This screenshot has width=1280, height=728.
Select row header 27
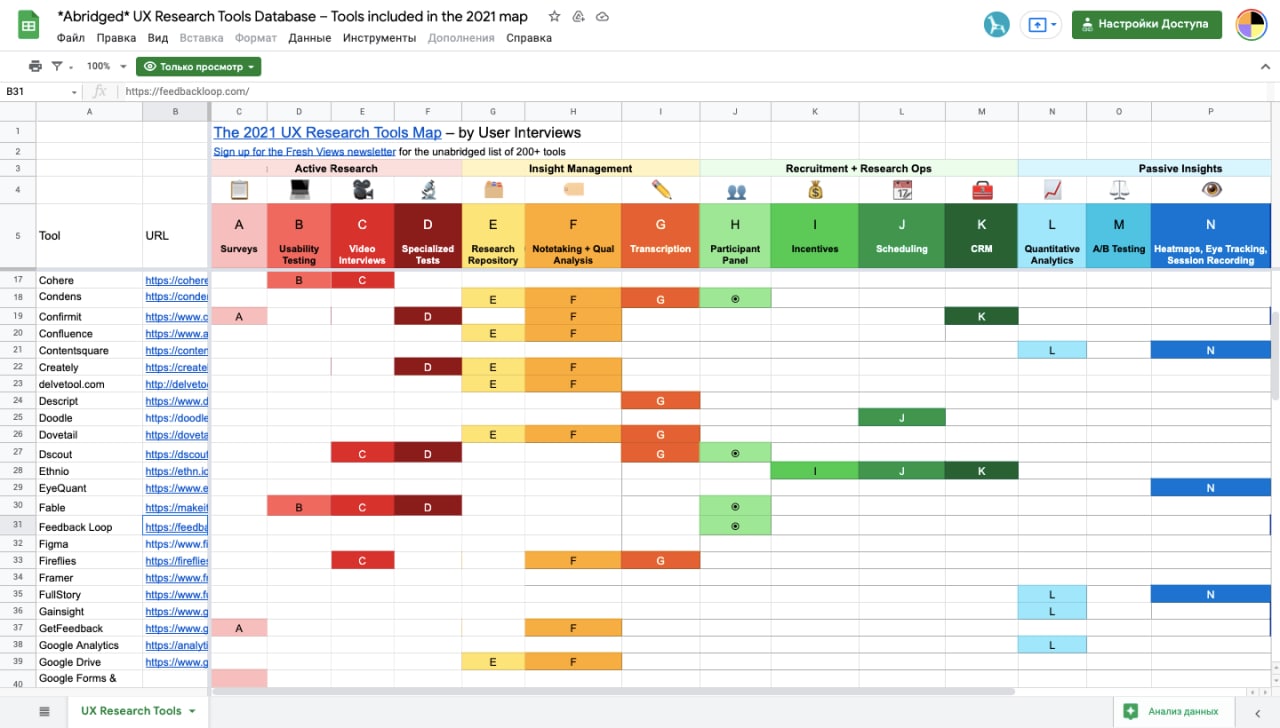18,453
